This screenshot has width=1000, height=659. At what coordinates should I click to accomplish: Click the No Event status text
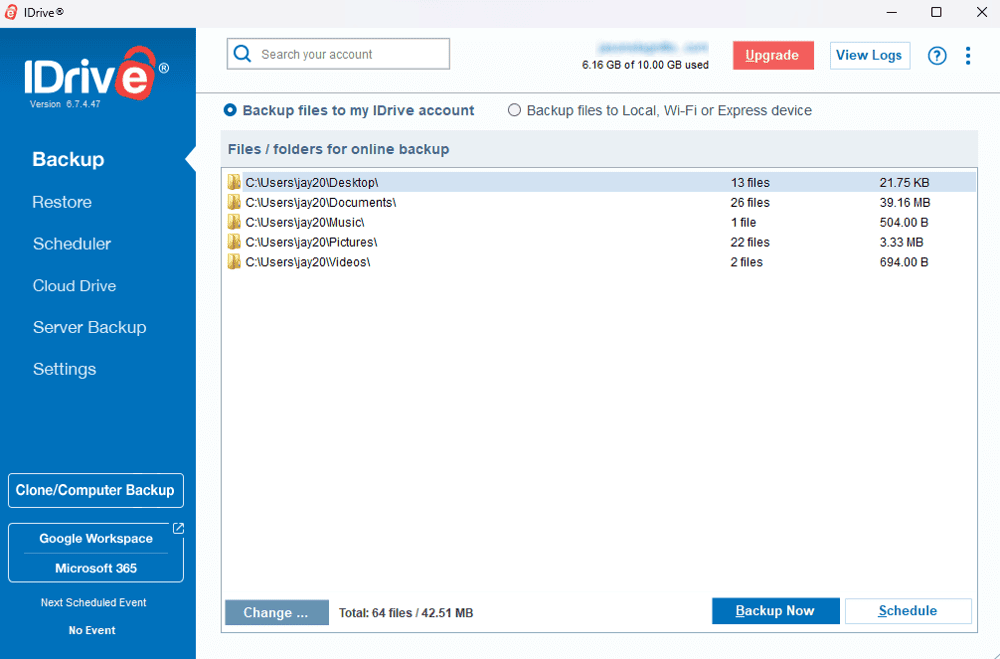click(92, 630)
